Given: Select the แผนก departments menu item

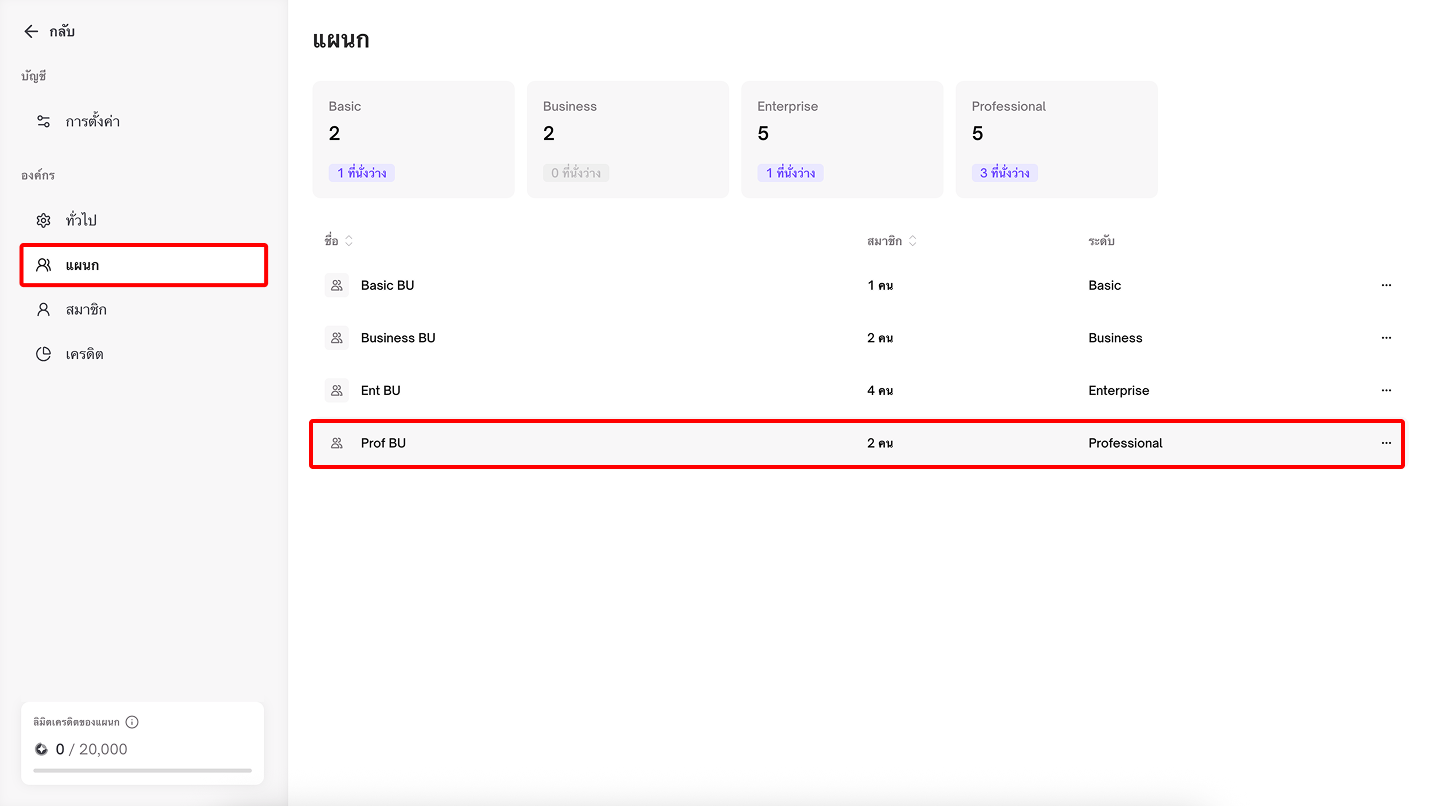Looking at the screenshot, I should pos(82,265).
